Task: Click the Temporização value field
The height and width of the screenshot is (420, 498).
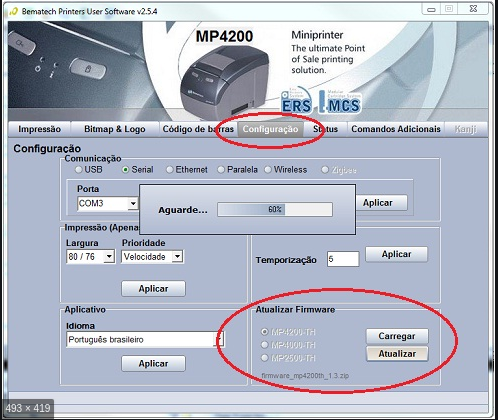Action: pos(343,259)
